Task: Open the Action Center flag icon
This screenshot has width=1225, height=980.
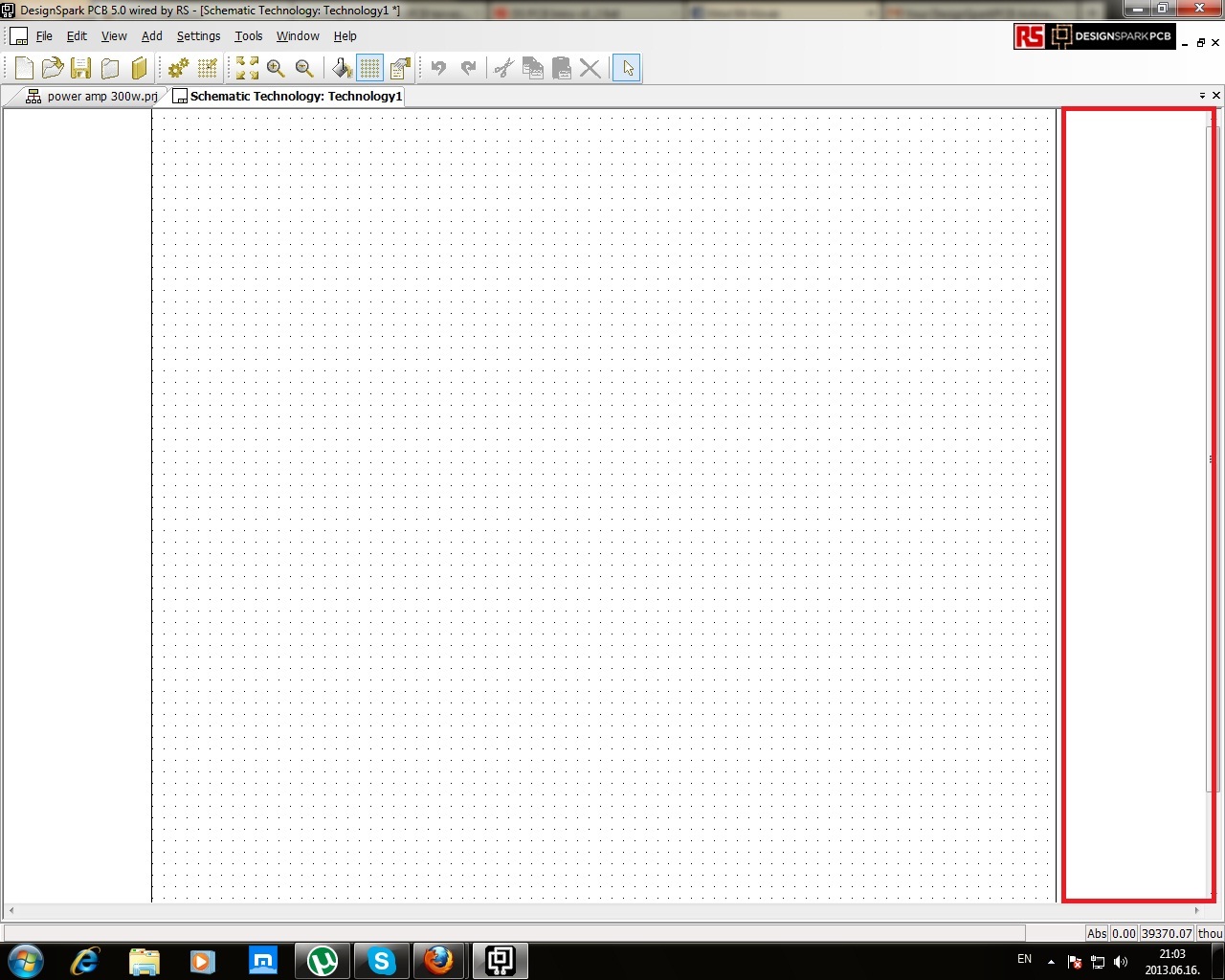Action: (x=1075, y=962)
